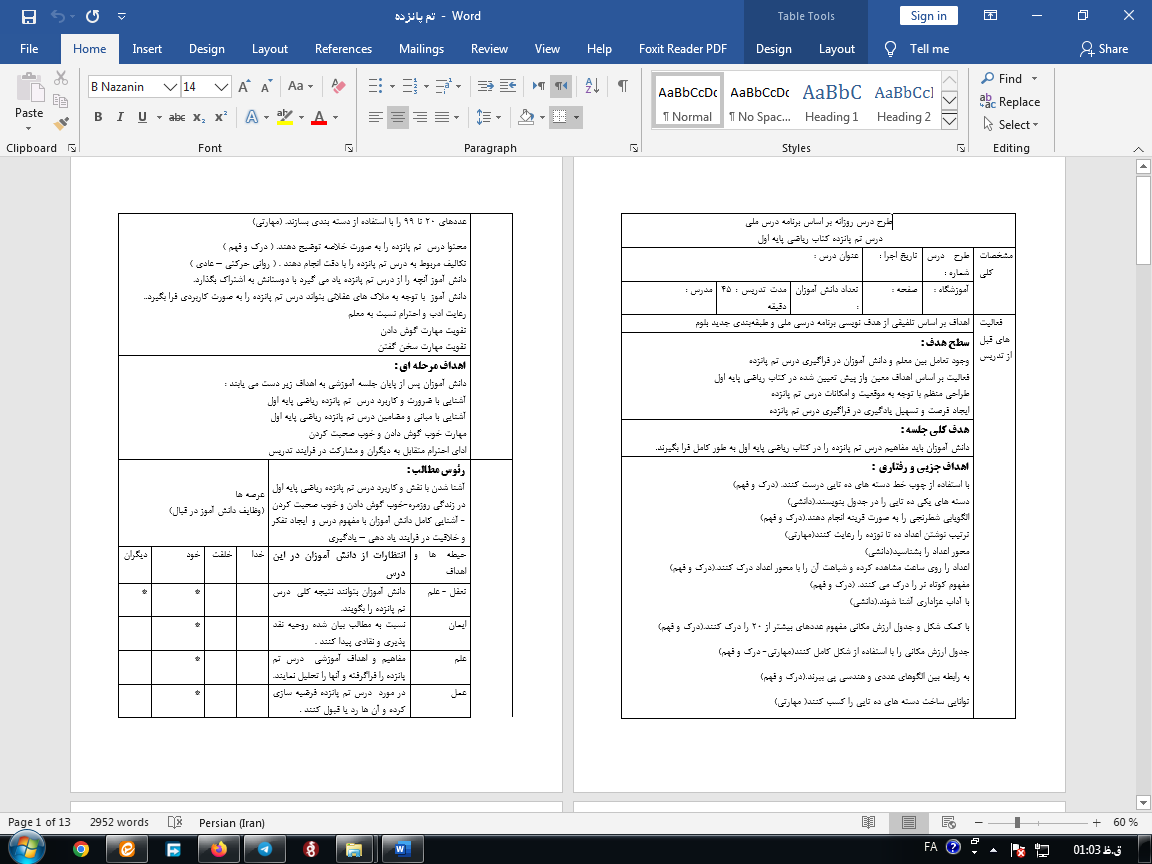
Task: Open the References ribbon tab
Action: 343,49
